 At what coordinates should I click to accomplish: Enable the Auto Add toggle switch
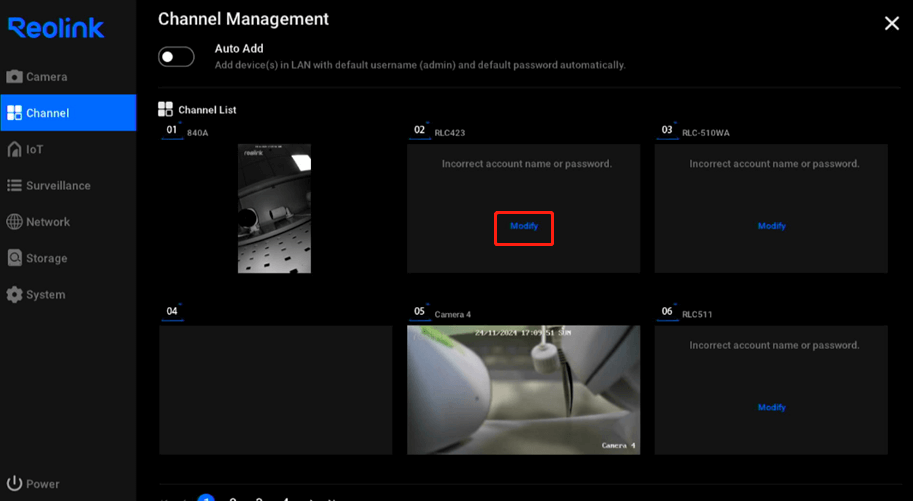coord(176,57)
